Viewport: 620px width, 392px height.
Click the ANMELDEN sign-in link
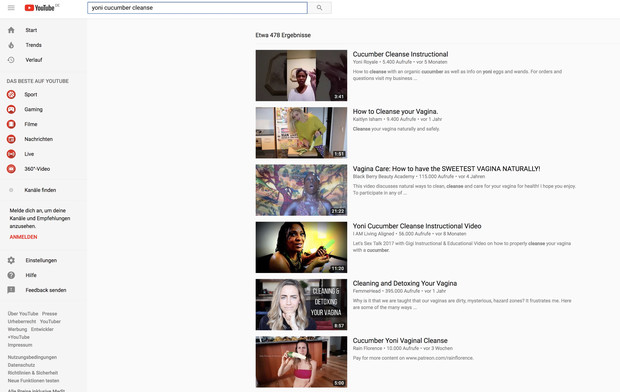pyautogui.click(x=23, y=237)
